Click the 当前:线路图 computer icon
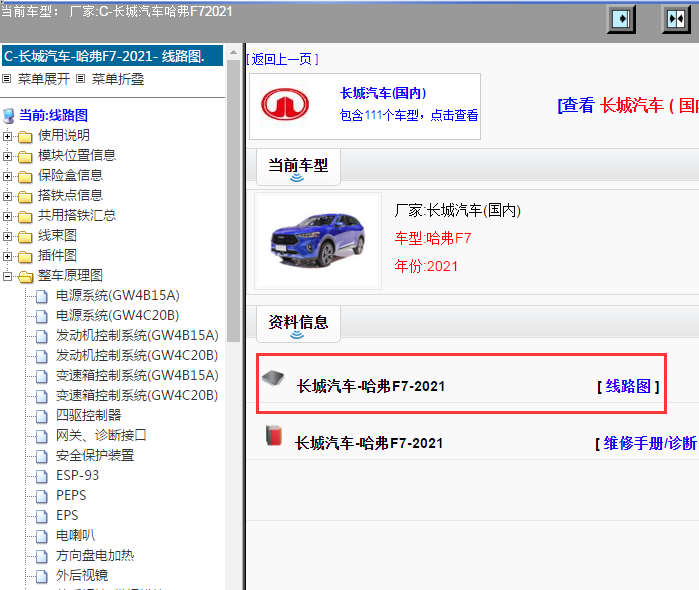Screen dimensions: 699x590 coord(8,116)
